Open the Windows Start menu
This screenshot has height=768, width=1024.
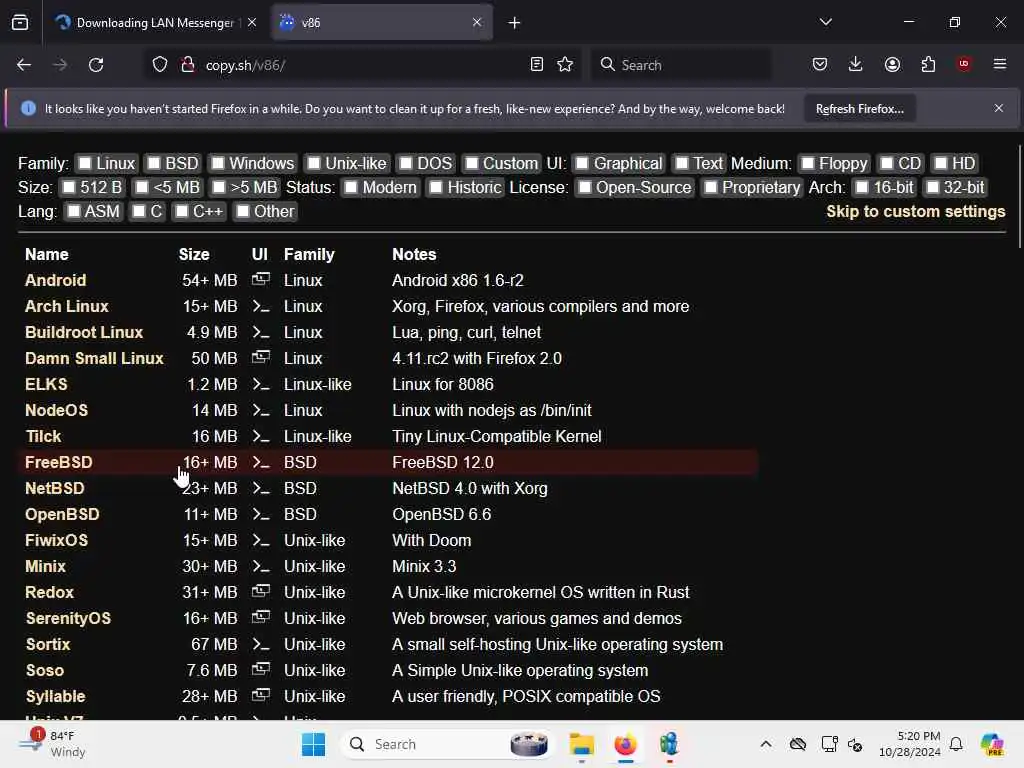313,744
